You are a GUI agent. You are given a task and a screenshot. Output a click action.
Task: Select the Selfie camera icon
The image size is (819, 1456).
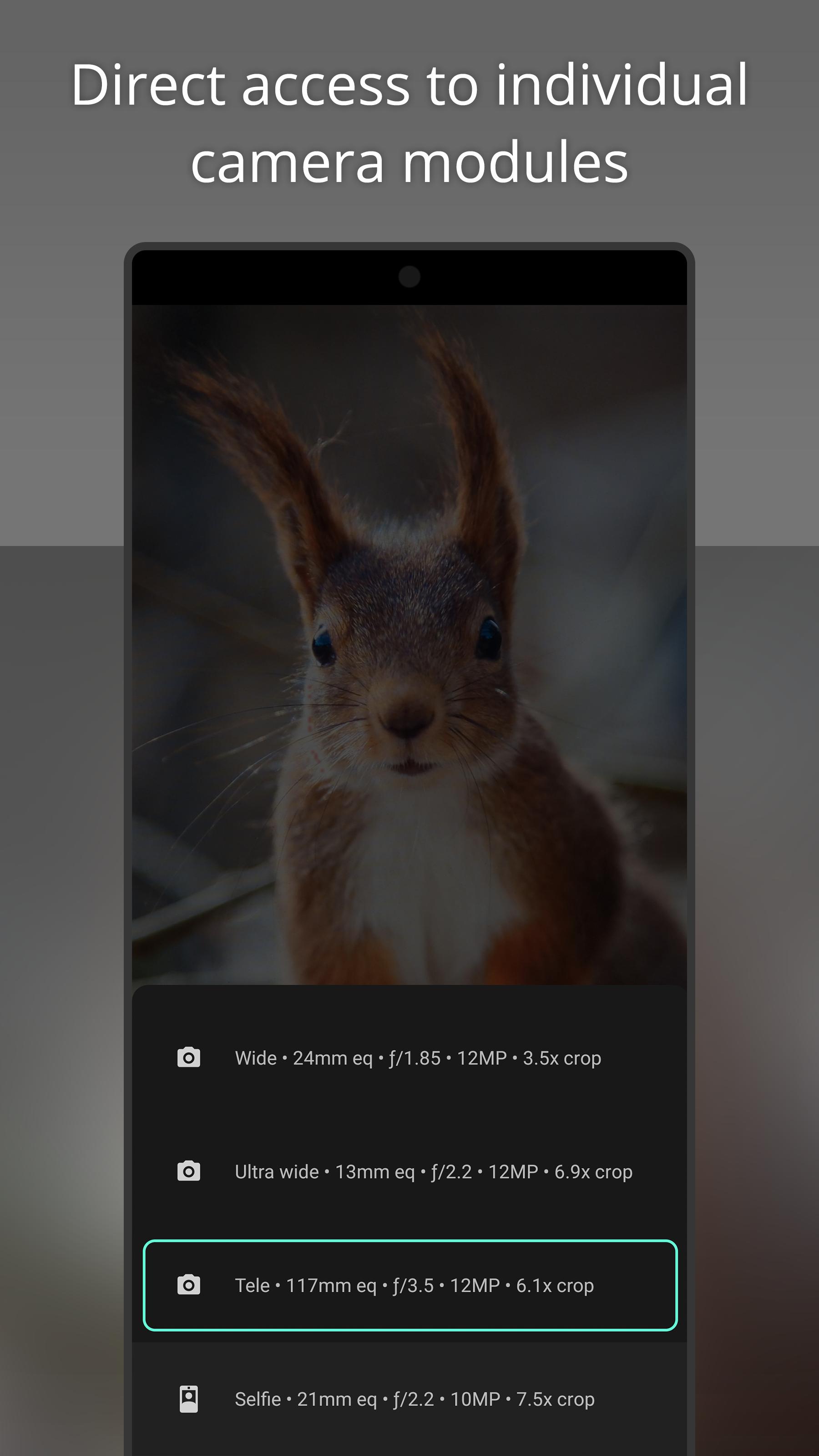click(x=189, y=1399)
